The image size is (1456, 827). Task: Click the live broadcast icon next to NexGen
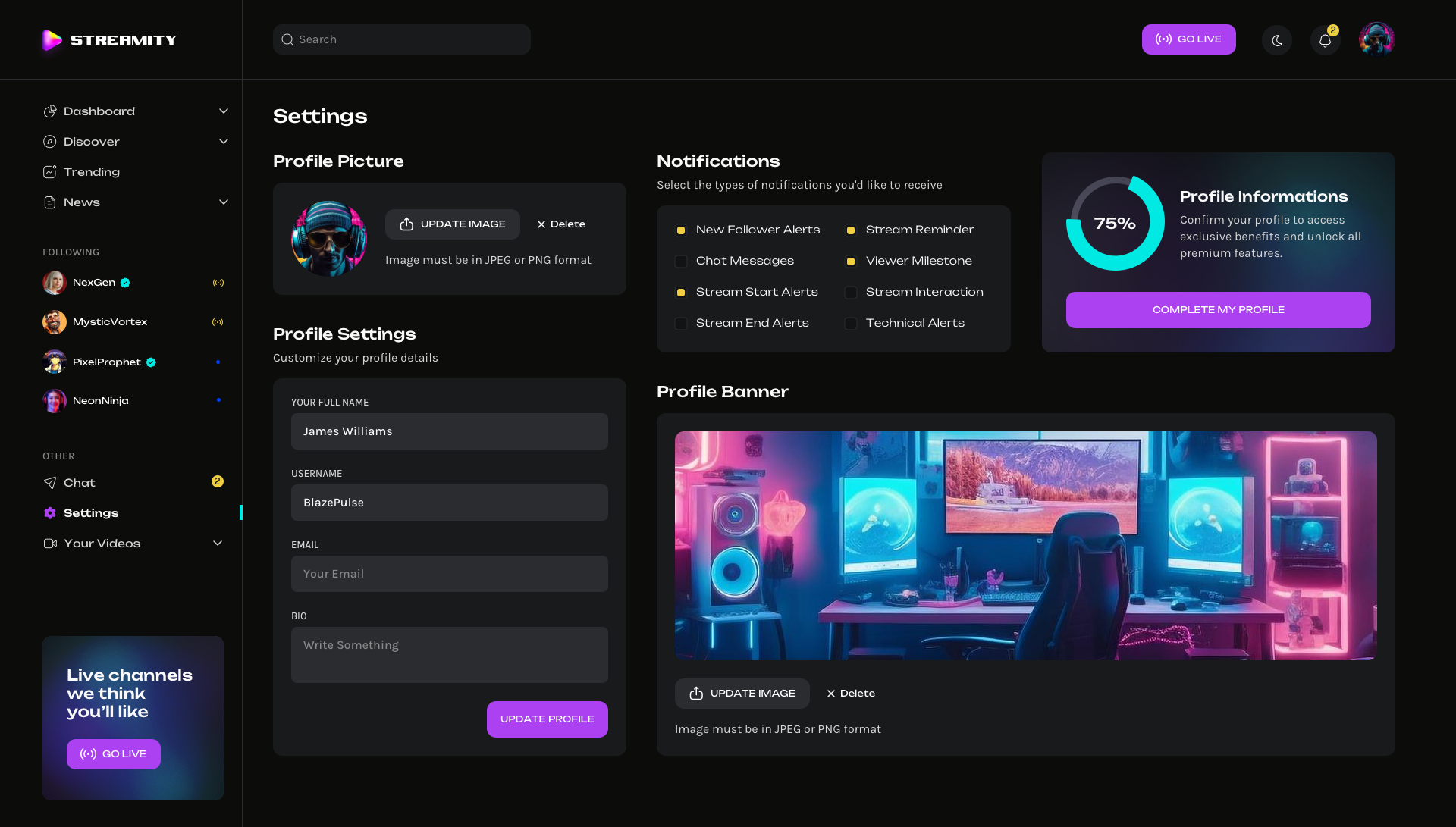(219, 282)
